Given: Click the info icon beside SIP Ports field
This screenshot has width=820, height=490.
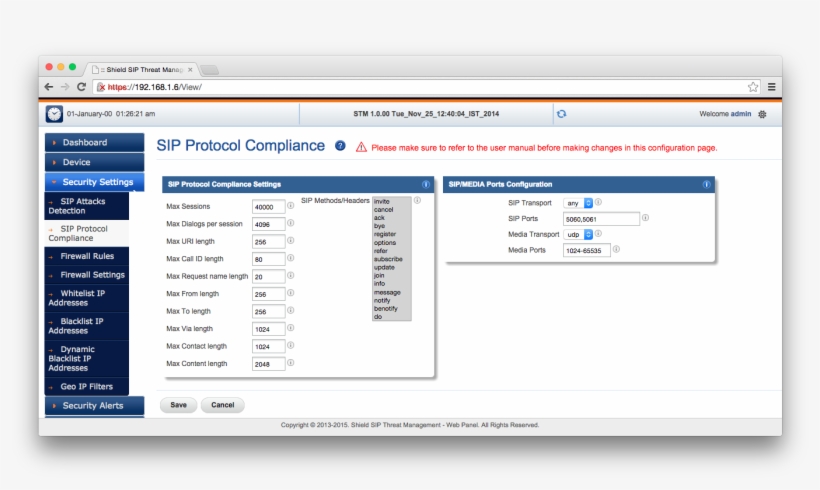Looking at the screenshot, I should 645,218.
